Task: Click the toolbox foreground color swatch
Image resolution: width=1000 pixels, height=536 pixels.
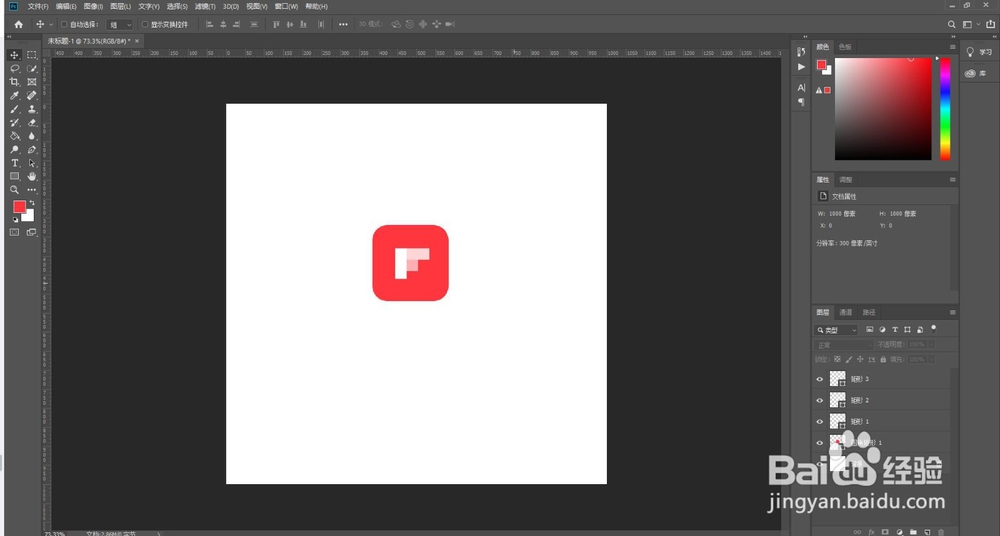Action: pos(19,207)
